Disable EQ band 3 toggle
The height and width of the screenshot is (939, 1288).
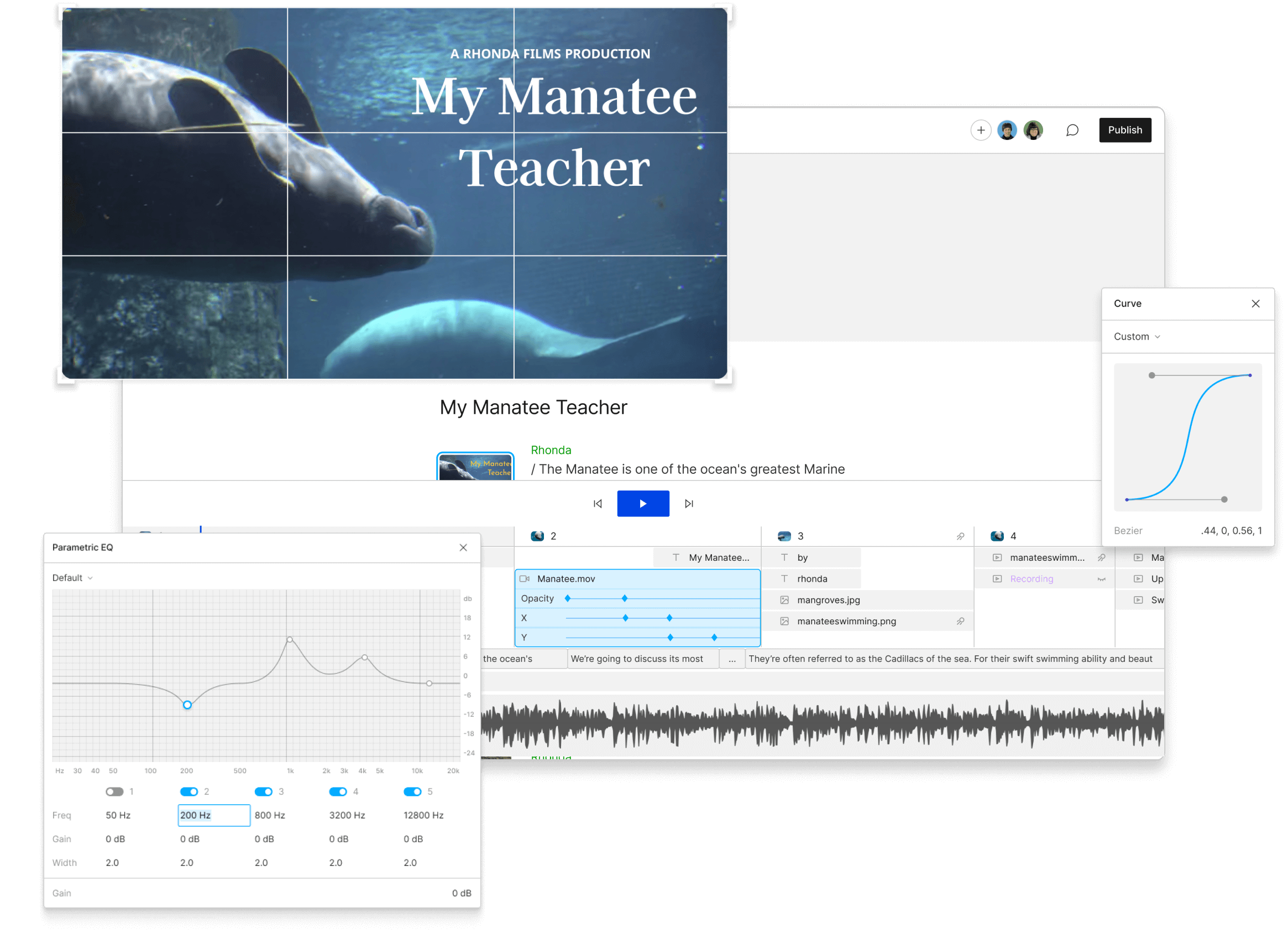pos(264,791)
